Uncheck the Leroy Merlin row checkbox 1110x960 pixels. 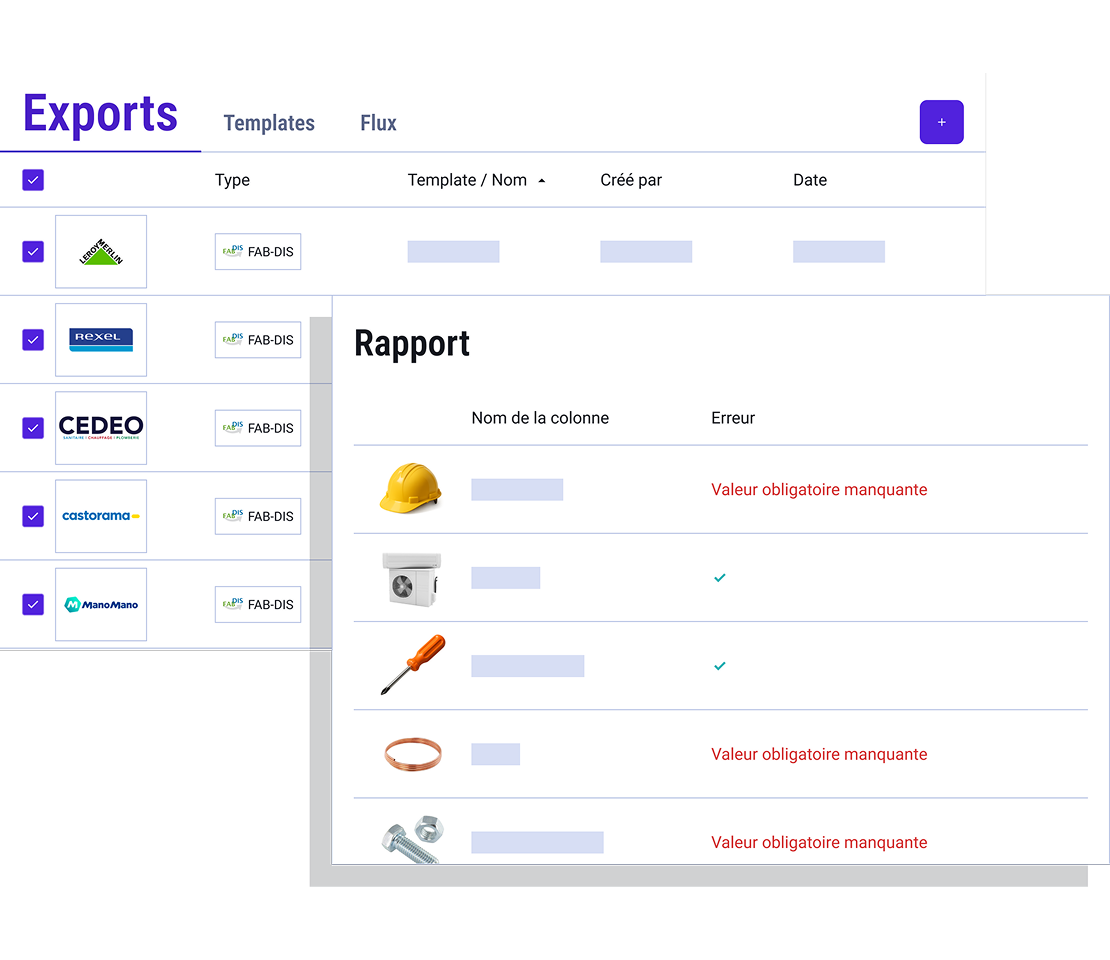[33, 251]
